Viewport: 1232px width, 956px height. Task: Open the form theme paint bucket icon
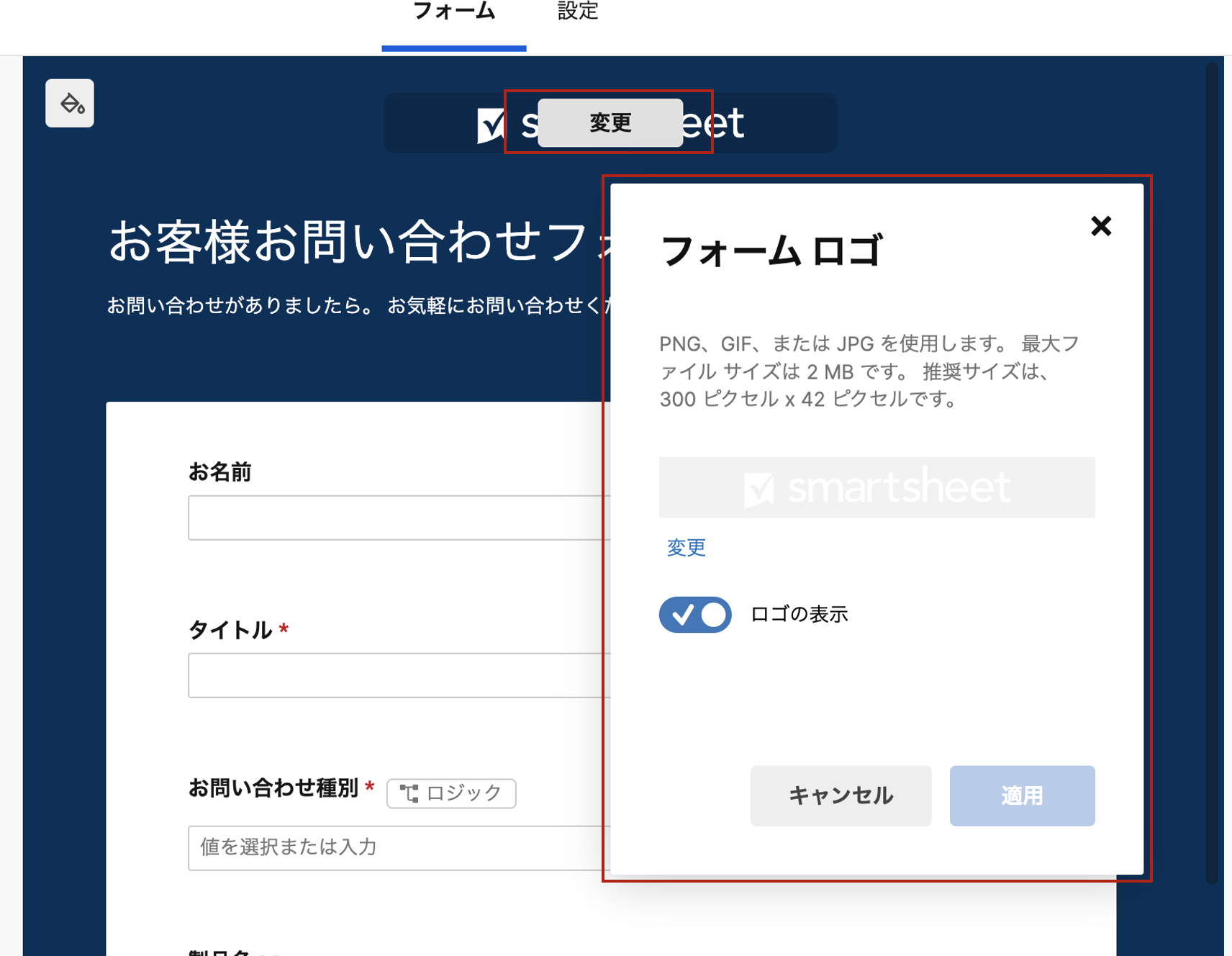pos(70,104)
